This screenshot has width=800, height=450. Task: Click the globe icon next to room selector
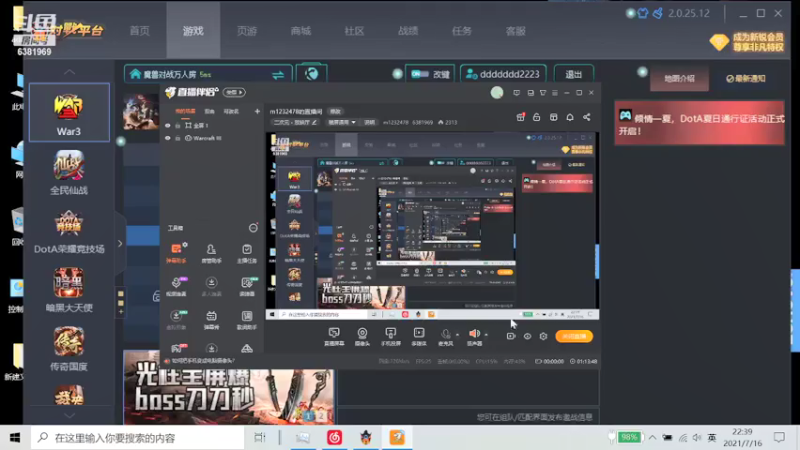click(311, 74)
